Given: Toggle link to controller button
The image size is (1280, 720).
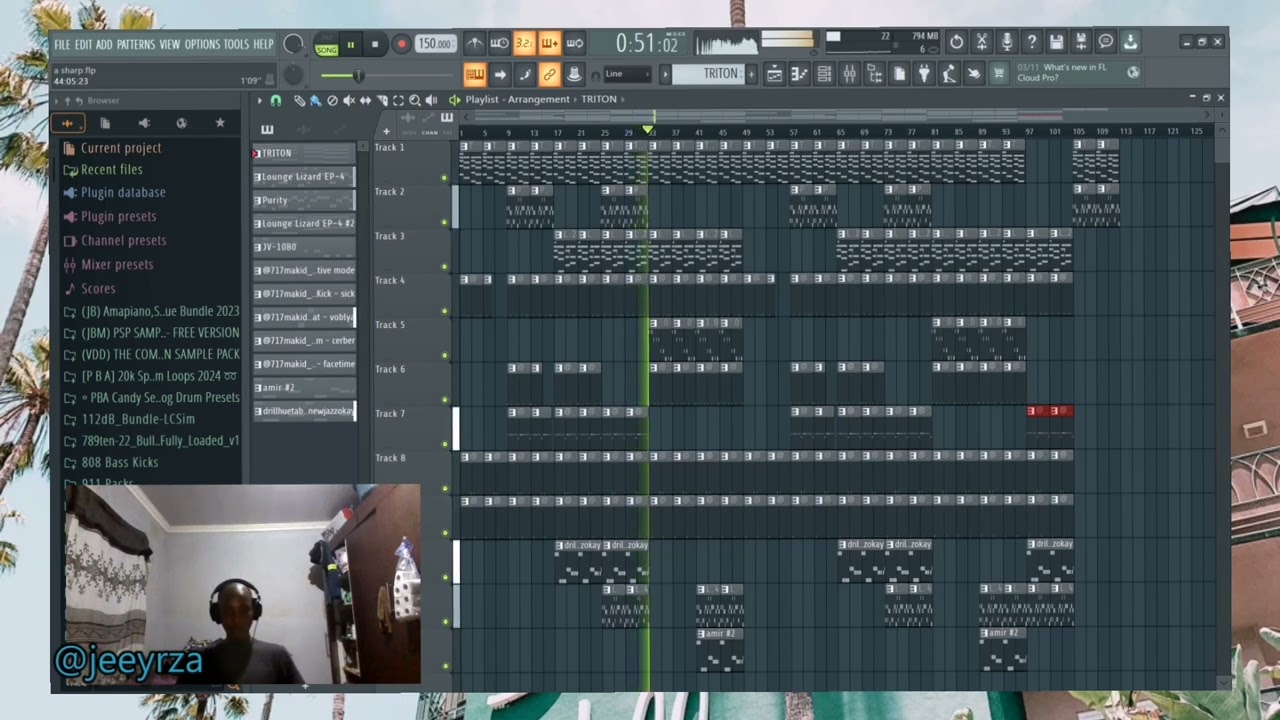Looking at the screenshot, I should pyautogui.click(x=549, y=74).
